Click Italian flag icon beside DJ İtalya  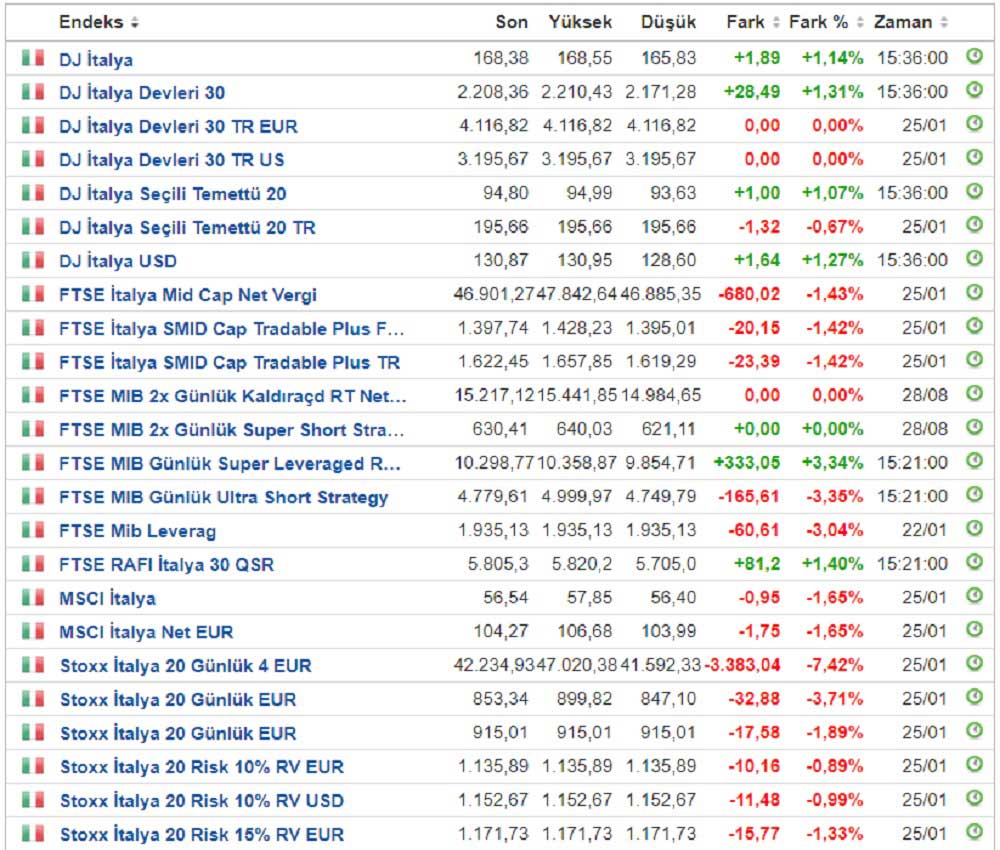coord(33,58)
